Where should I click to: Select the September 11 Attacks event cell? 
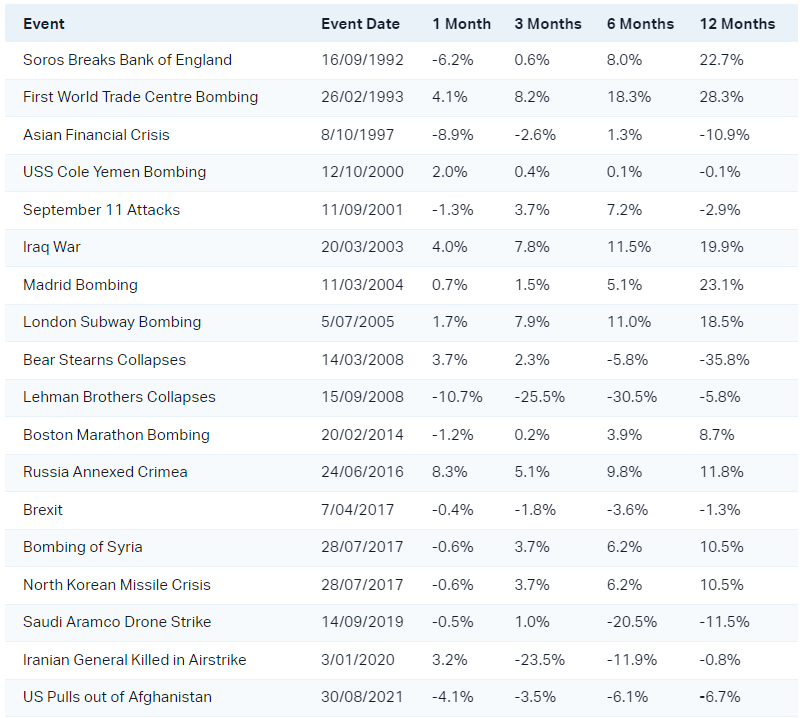tap(101, 210)
